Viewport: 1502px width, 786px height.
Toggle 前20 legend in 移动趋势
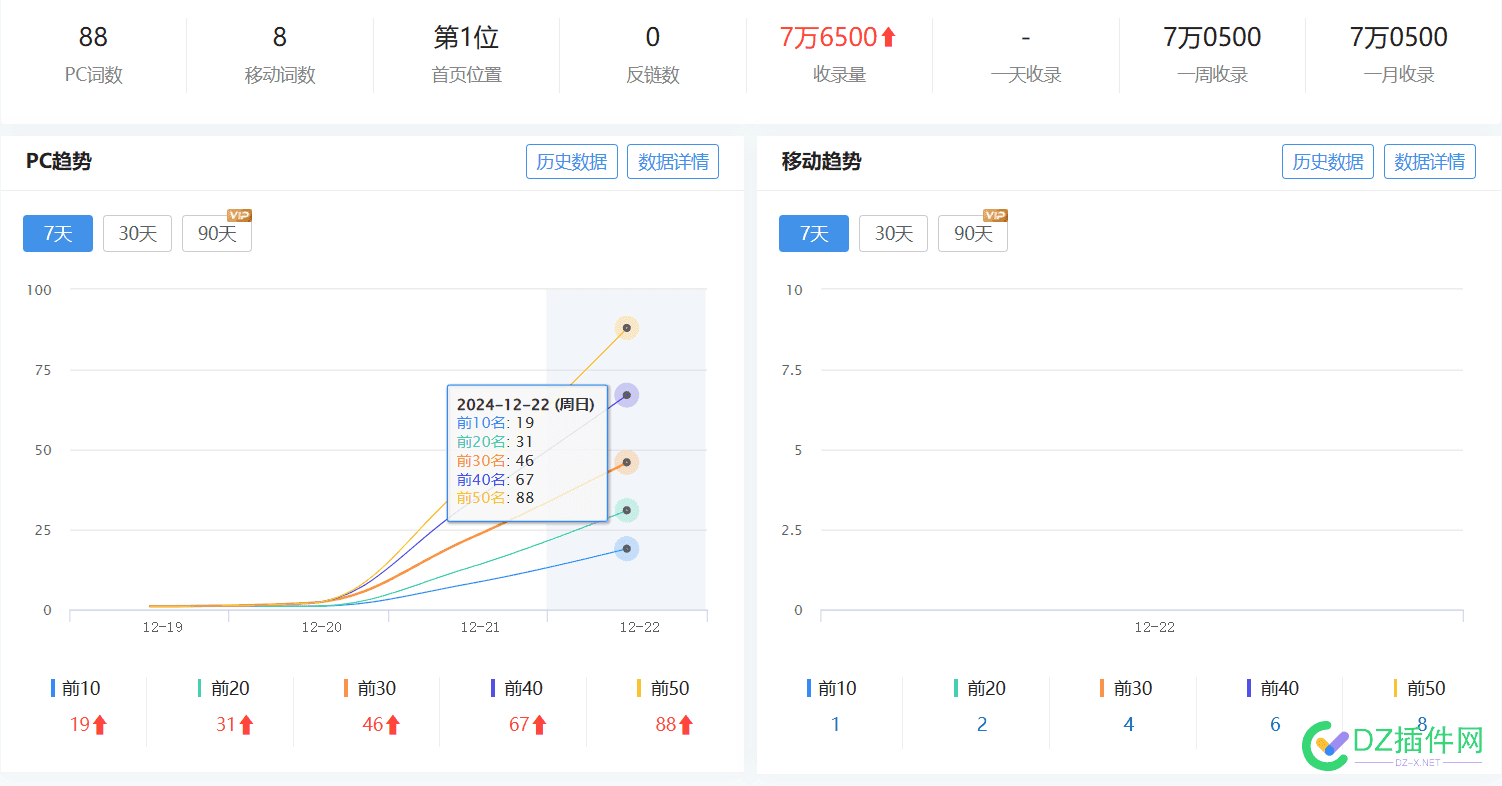click(x=979, y=688)
